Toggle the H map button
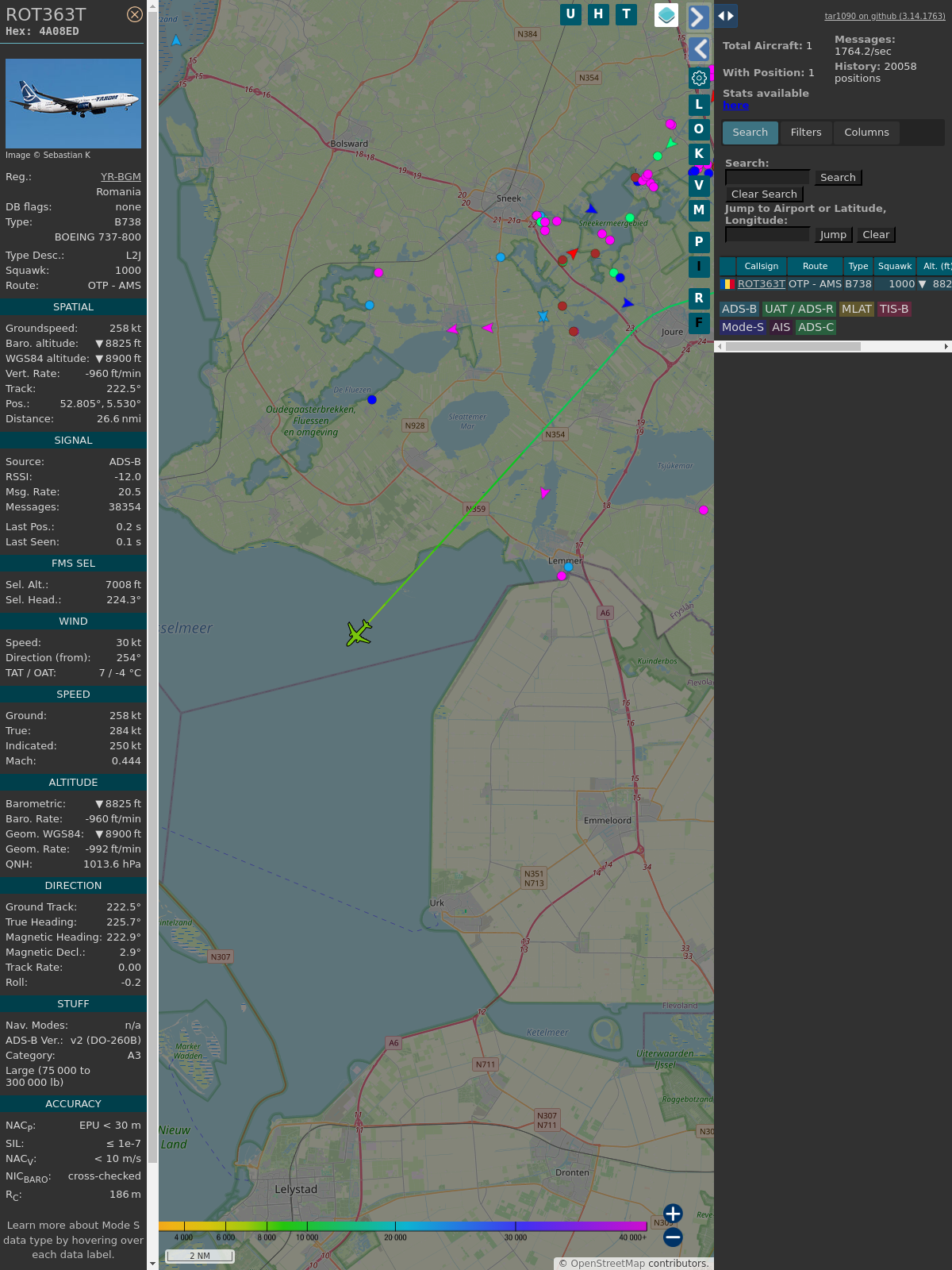The height and width of the screenshot is (1270, 952). click(x=598, y=14)
